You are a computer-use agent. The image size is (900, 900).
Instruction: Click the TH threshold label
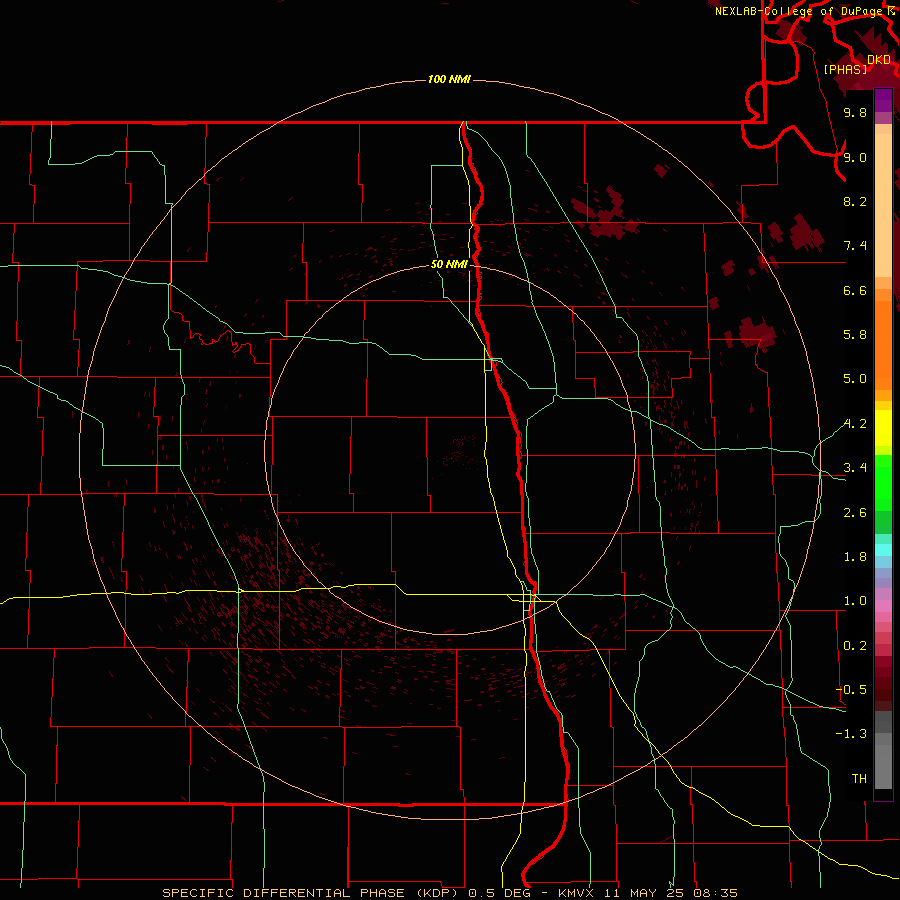pos(859,779)
